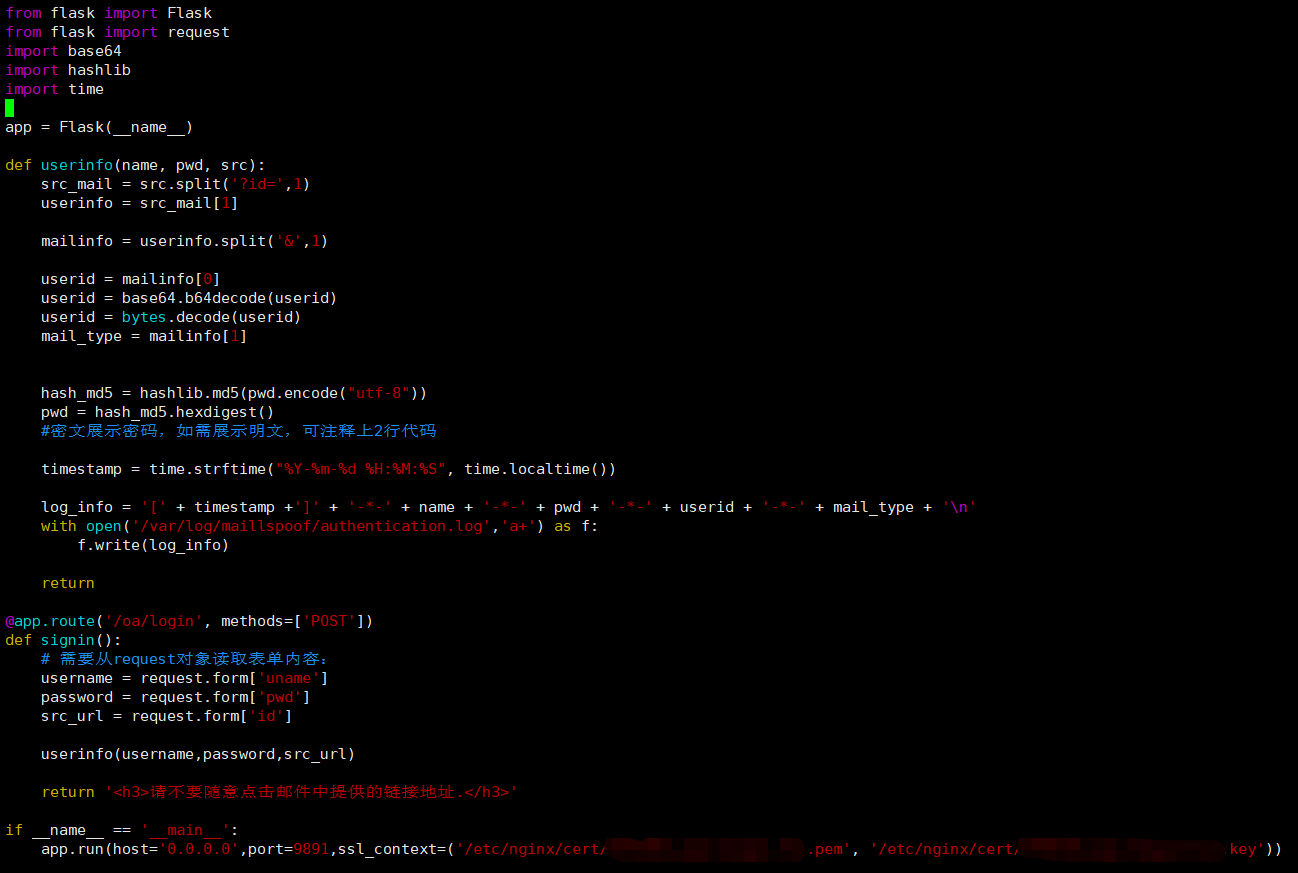Click the src_mail = src.split line
This screenshot has width=1298, height=873.
click(176, 184)
